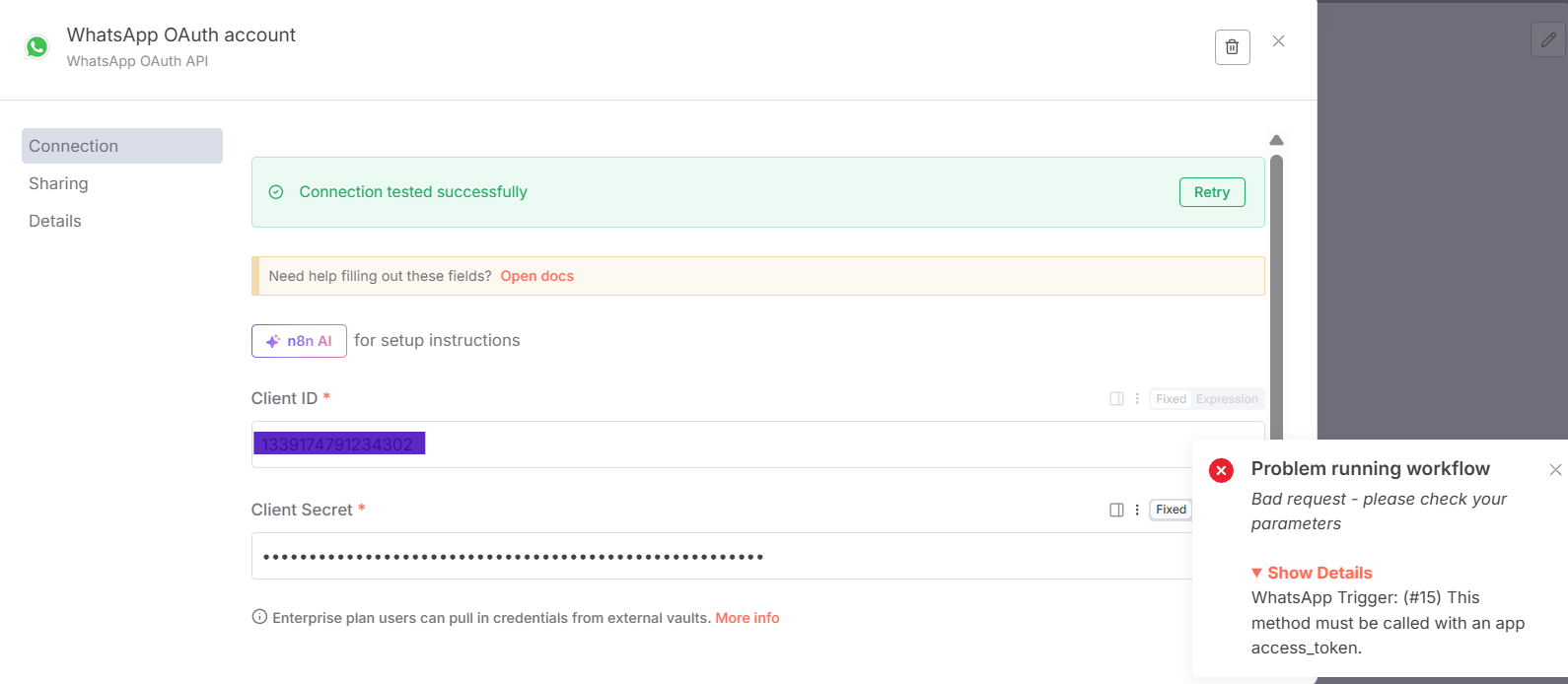The height and width of the screenshot is (684, 1568).
Task: Click the Client ID input field
Action: pyautogui.click(x=757, y=445)
